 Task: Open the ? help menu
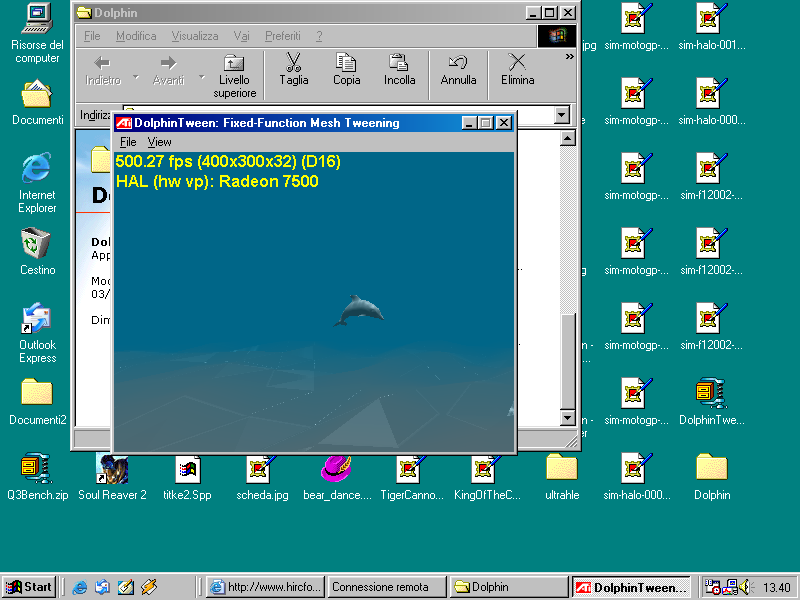[x=319, y=36]
